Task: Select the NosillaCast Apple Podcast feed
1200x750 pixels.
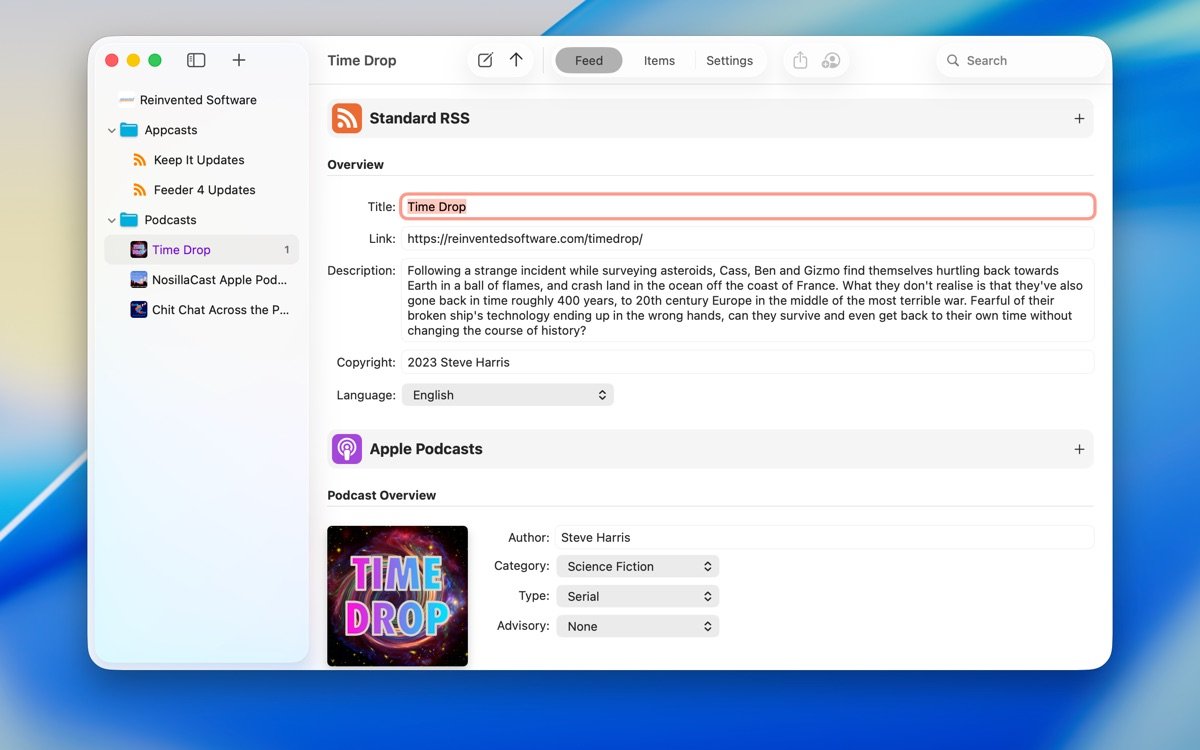Action: [201, 280]
